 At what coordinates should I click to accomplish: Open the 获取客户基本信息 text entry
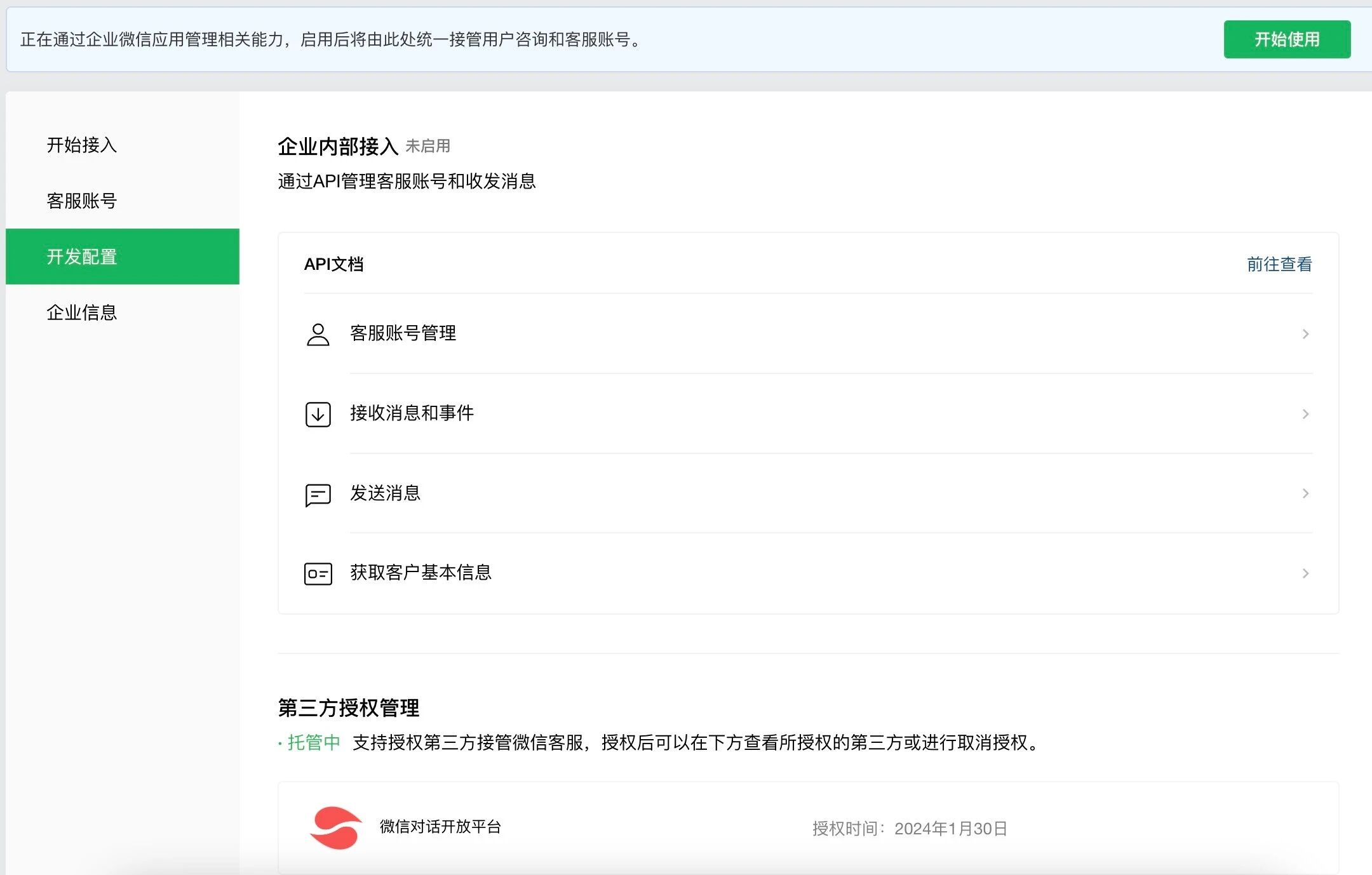tap(420, 572)
